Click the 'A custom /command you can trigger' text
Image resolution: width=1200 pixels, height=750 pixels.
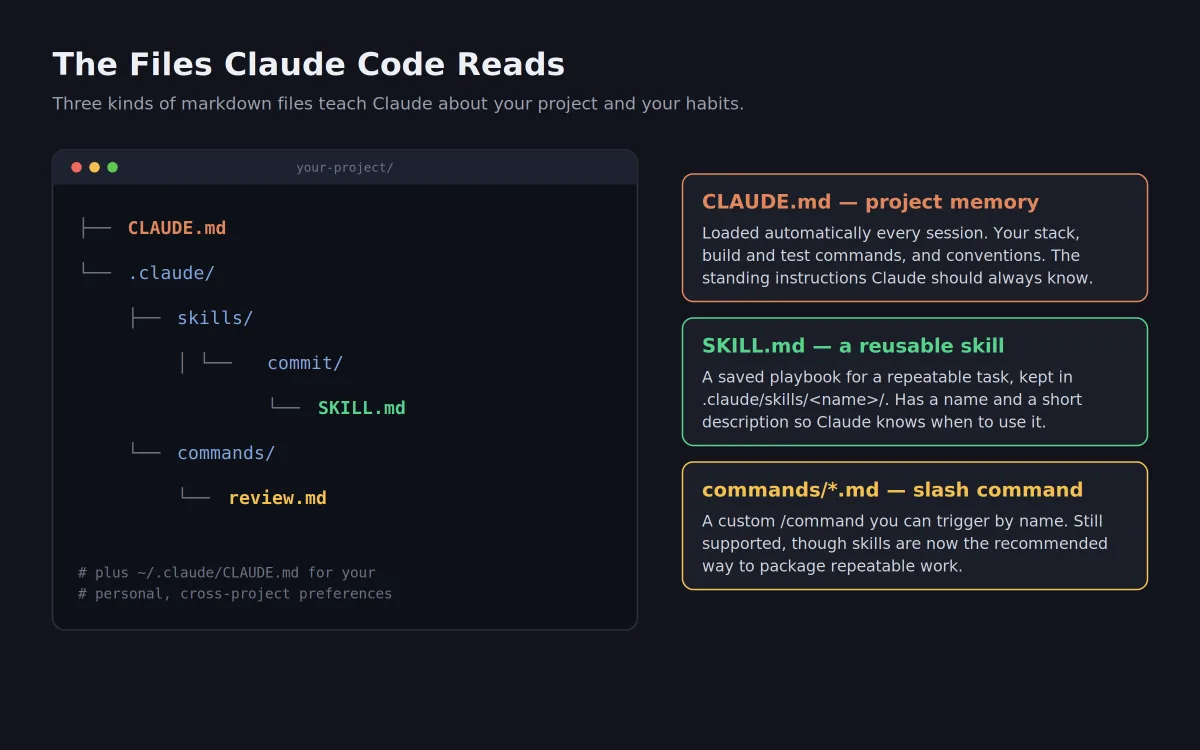[x=905, y=544]
